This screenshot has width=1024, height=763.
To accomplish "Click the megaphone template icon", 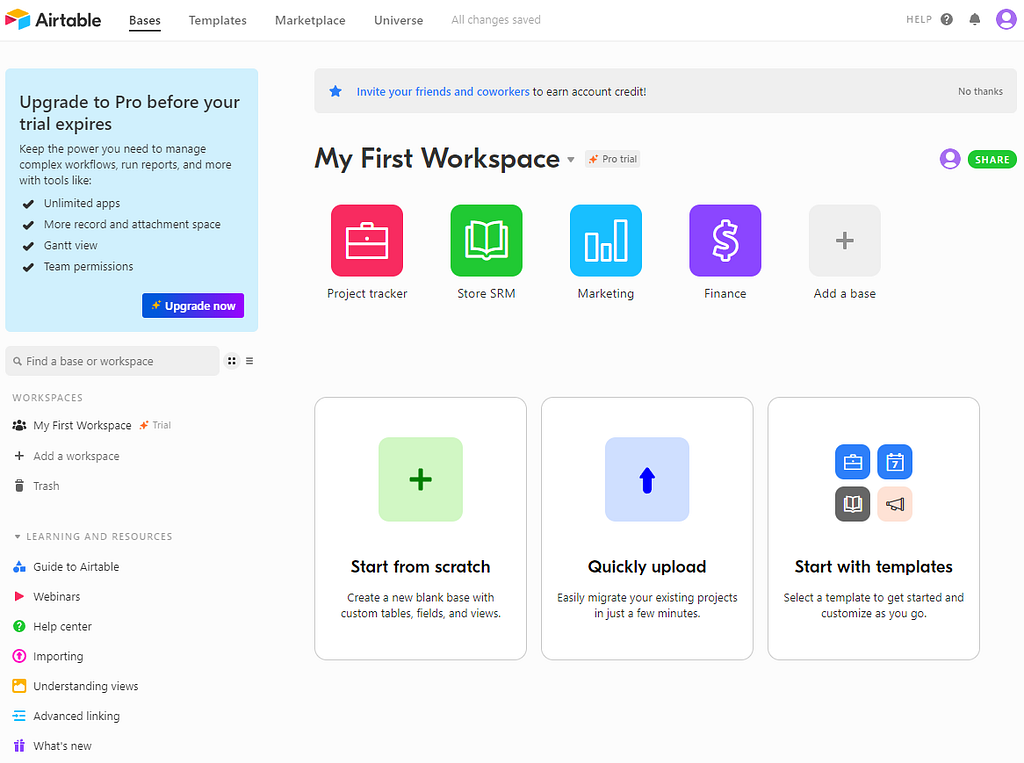I will coord(895,504).
